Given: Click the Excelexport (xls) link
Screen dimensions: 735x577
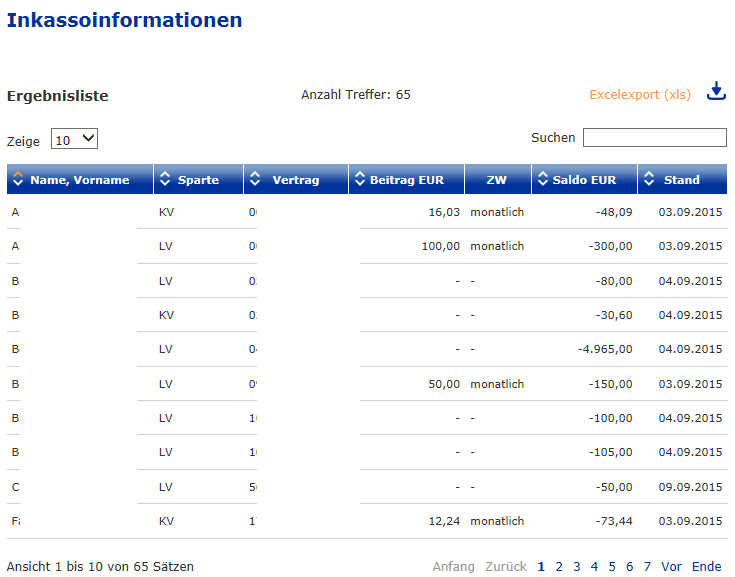Looking at the screenshot, I should pos(640,95).
